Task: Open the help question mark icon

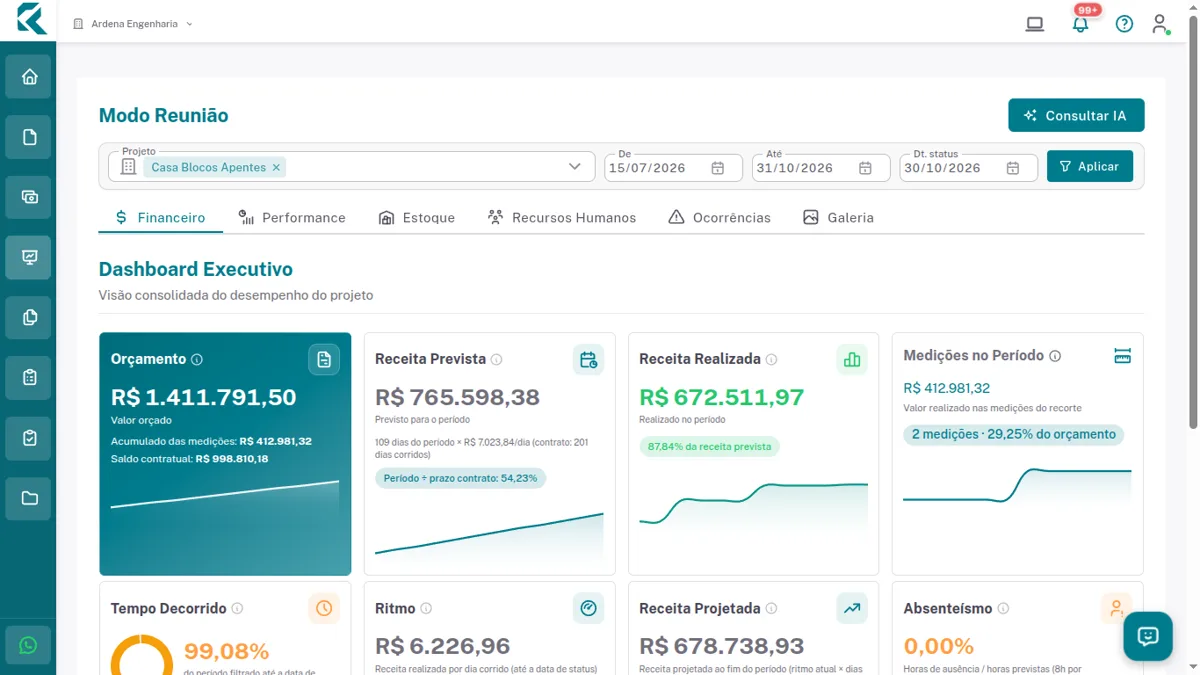Action: 1124,24
